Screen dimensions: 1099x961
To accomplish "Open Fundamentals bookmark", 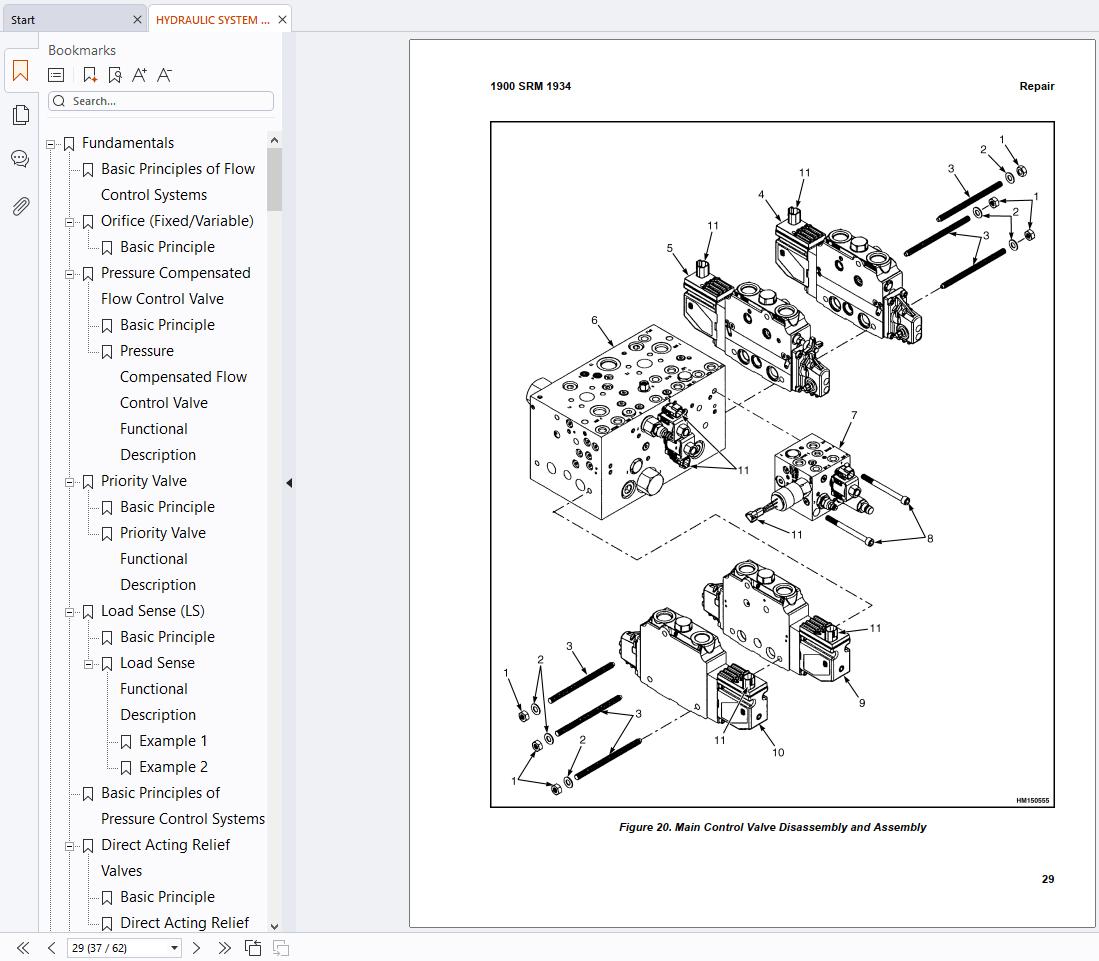I will point(128,143).
